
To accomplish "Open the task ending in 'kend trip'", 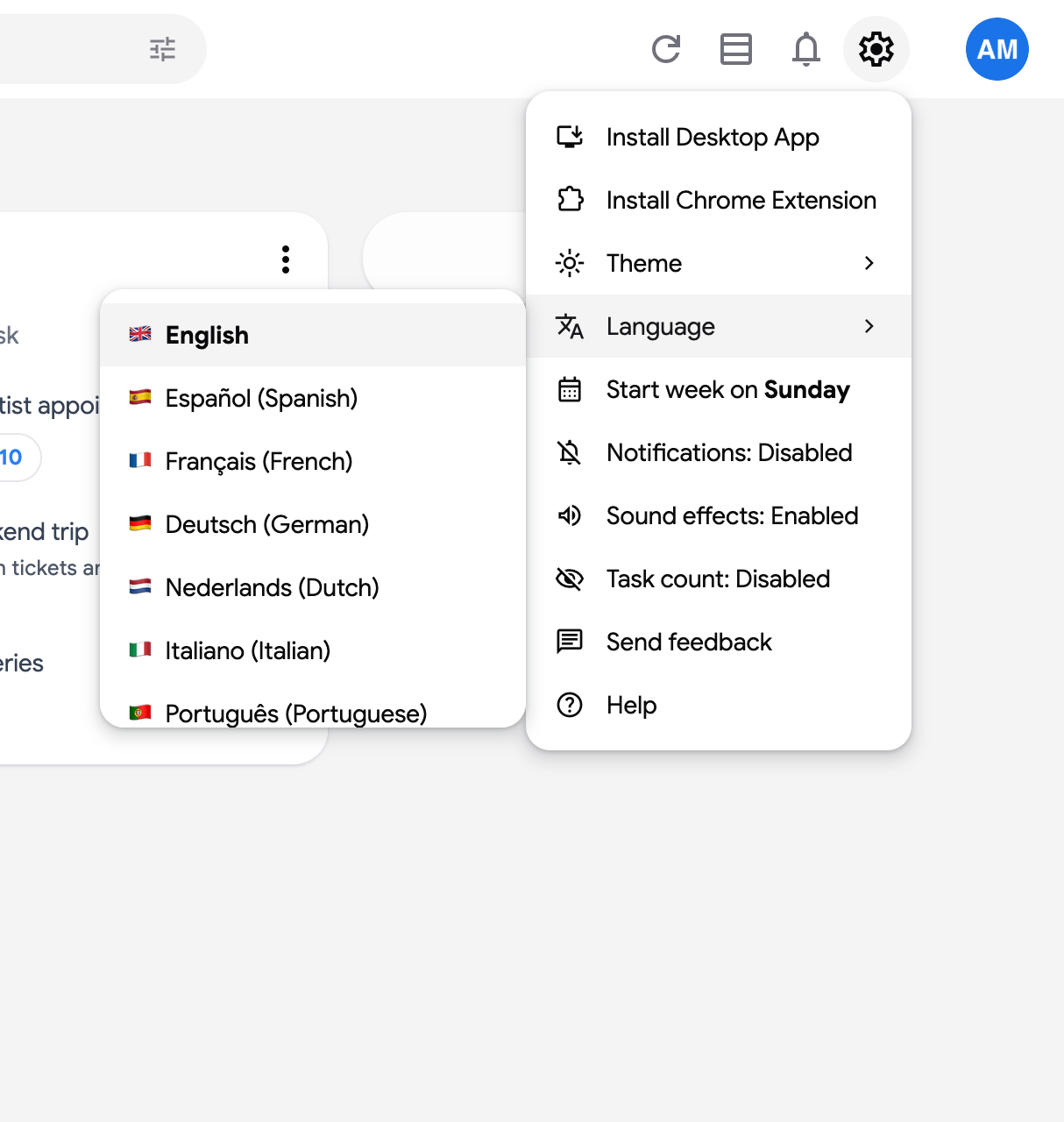I will click(44, 531).
